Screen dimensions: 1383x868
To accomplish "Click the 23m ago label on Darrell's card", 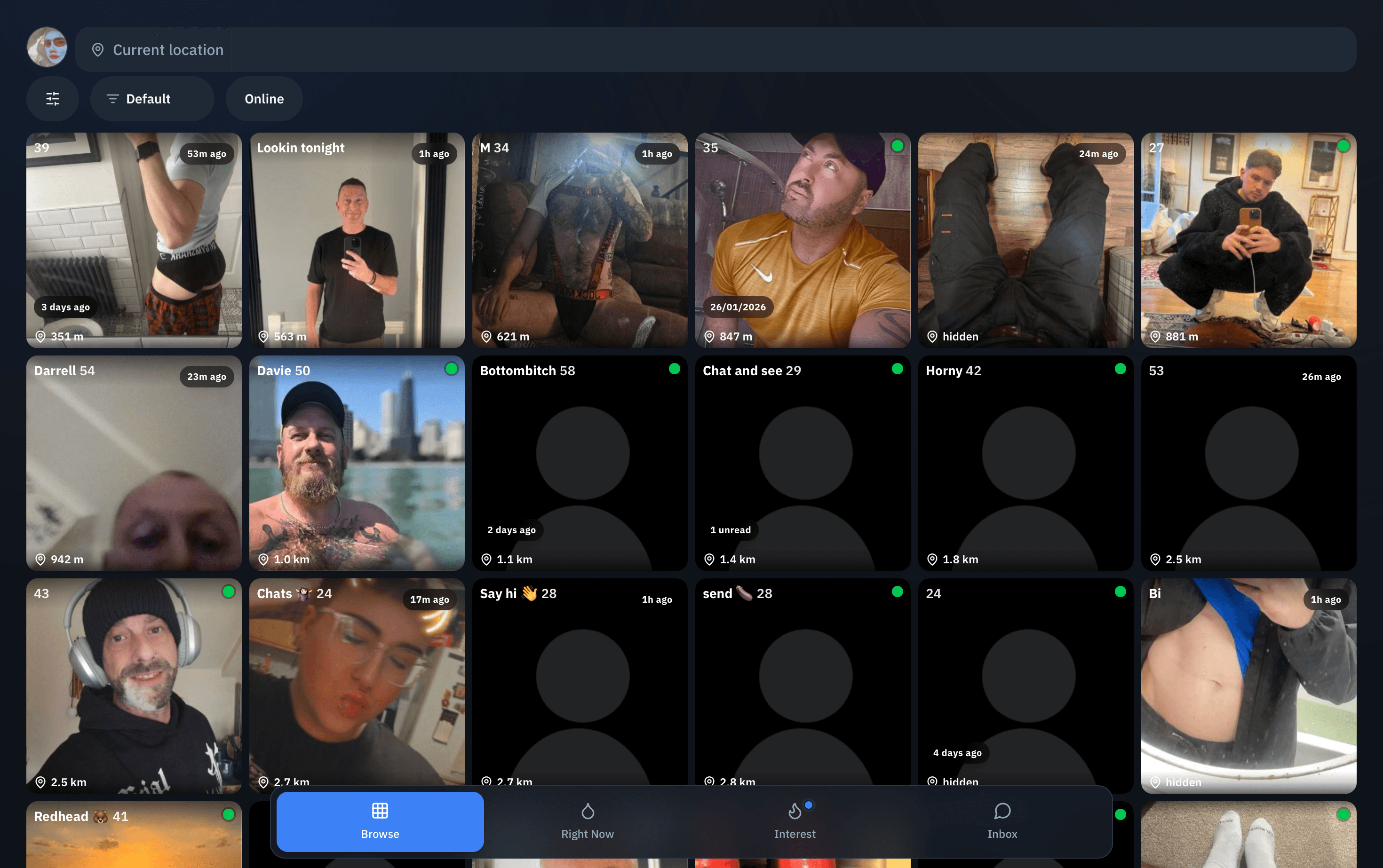I will click(x=207, y=377).
